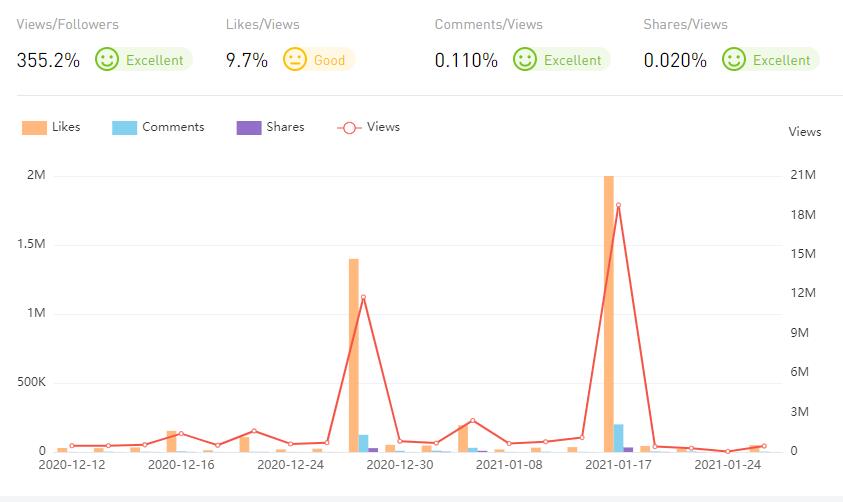The height and width of the screenshot is (502, 843).
Task: Click the Views line marker icon in legend
Action: (x=349, y=128)
